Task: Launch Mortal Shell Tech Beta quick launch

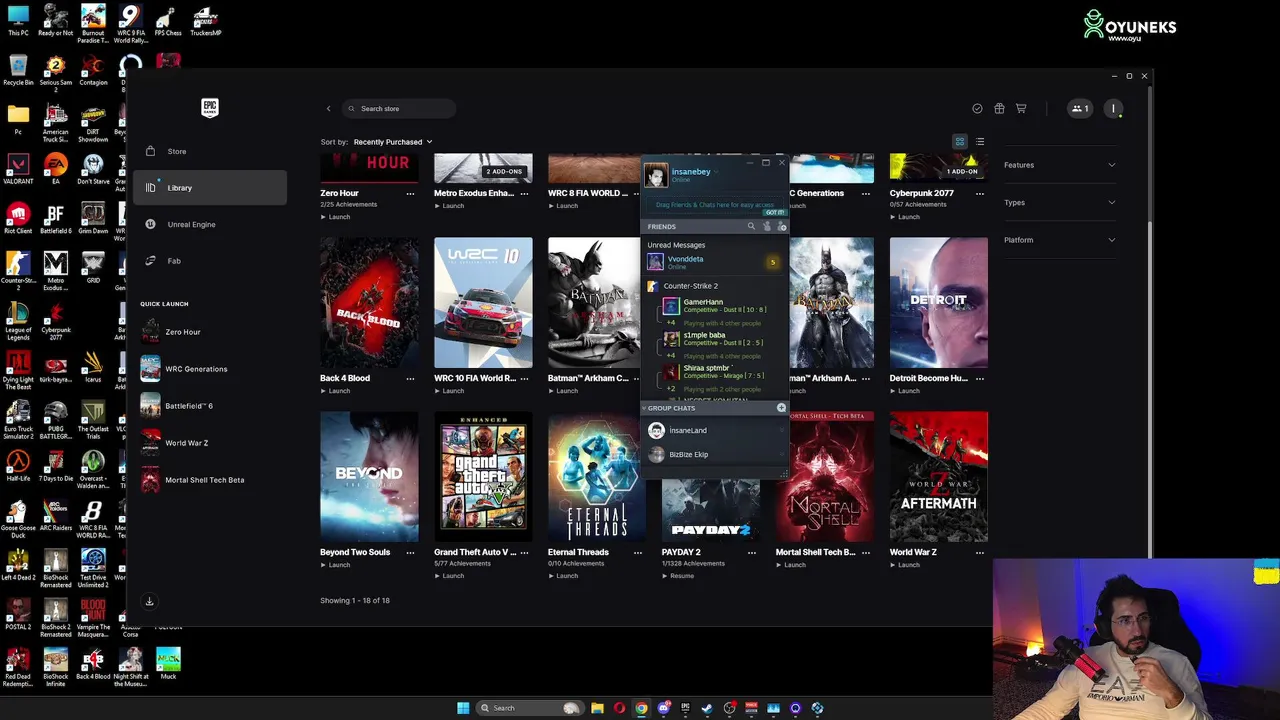Action: (x=210, y=480)
